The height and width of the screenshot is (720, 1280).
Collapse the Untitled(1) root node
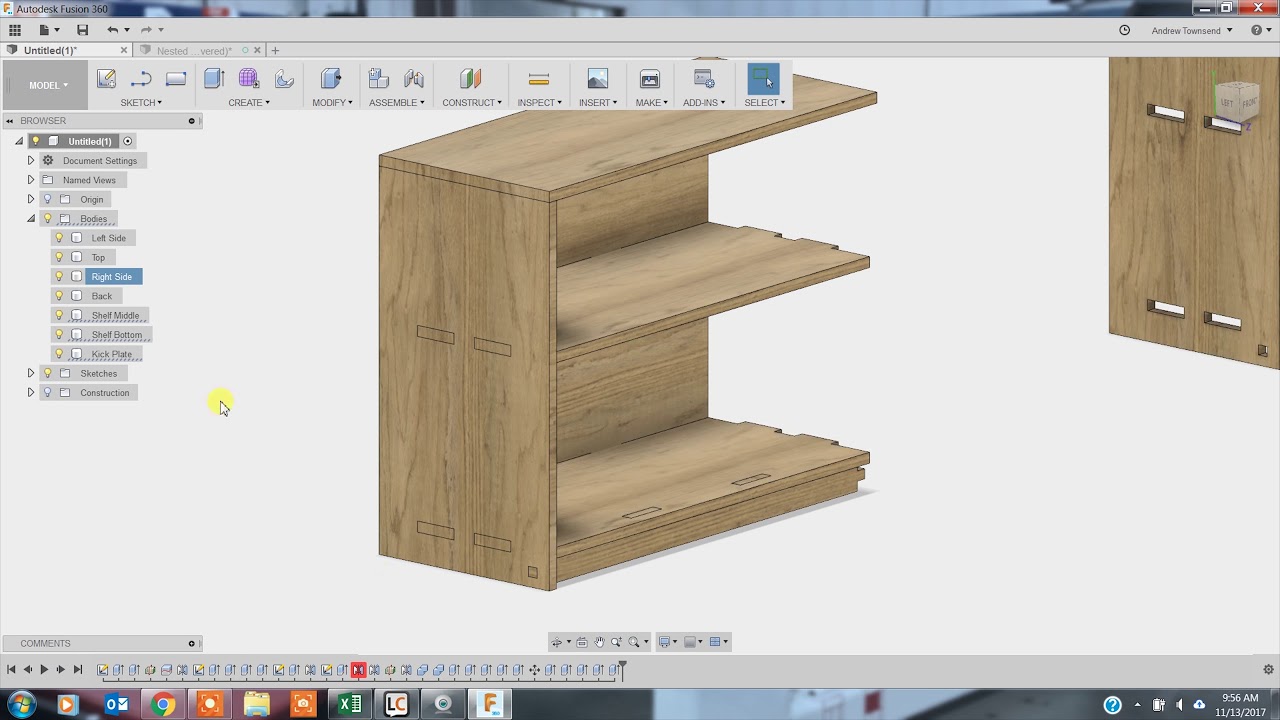coord(18,141)
